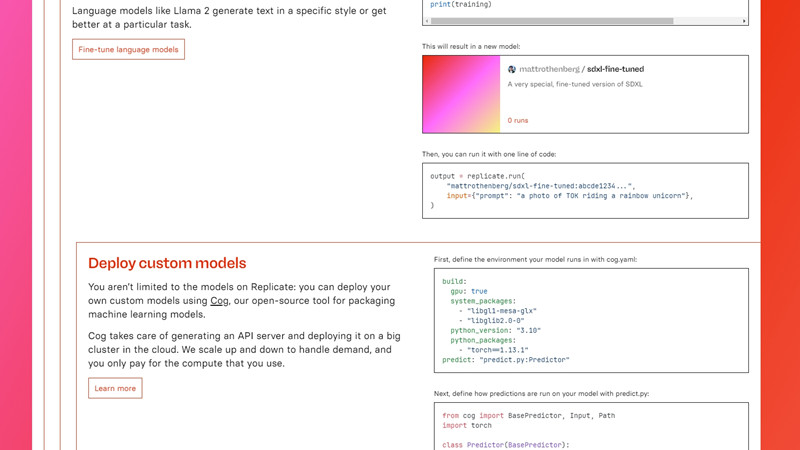Screen dimensions: 800x450
Task: Click the right scroll arrow of code block
Action: point(744,21)
